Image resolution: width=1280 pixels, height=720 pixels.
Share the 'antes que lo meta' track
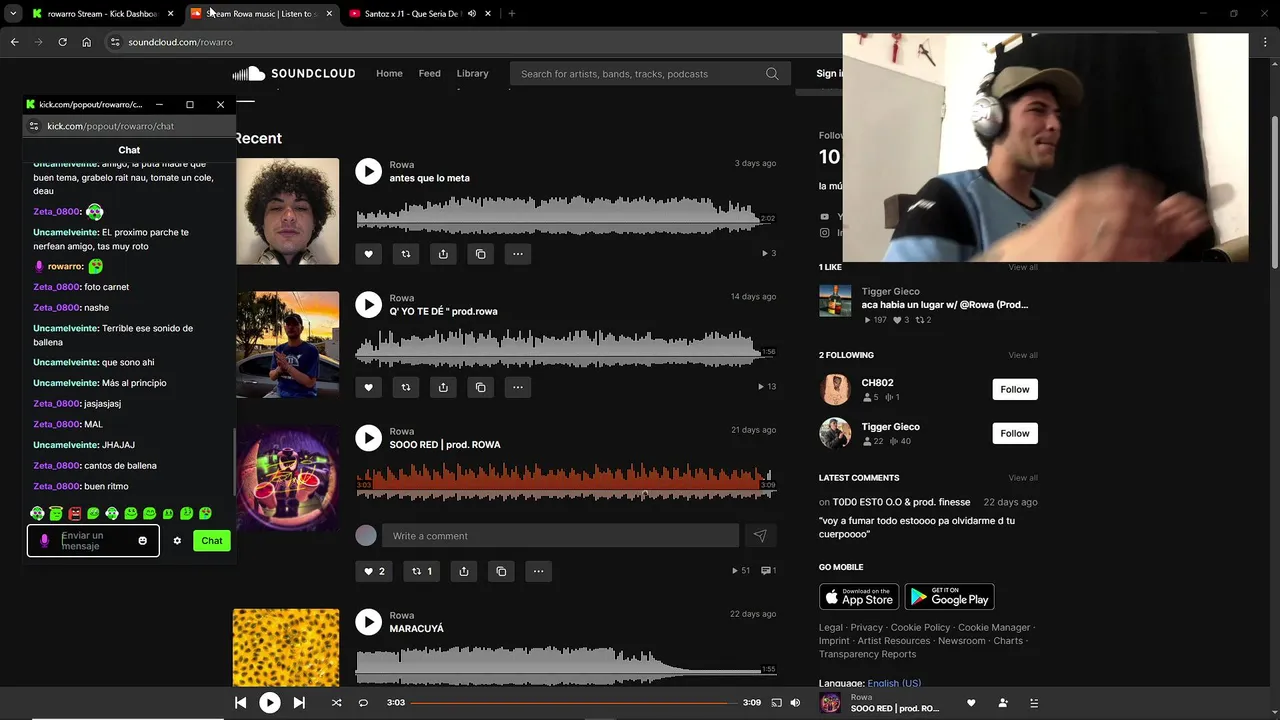pos(443,254)
